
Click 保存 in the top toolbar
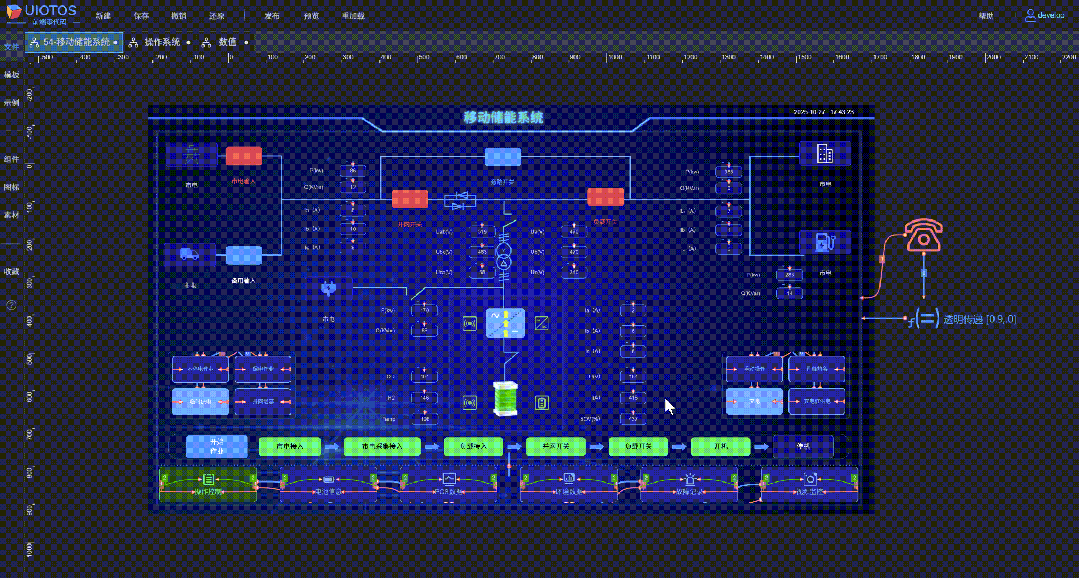142,15
